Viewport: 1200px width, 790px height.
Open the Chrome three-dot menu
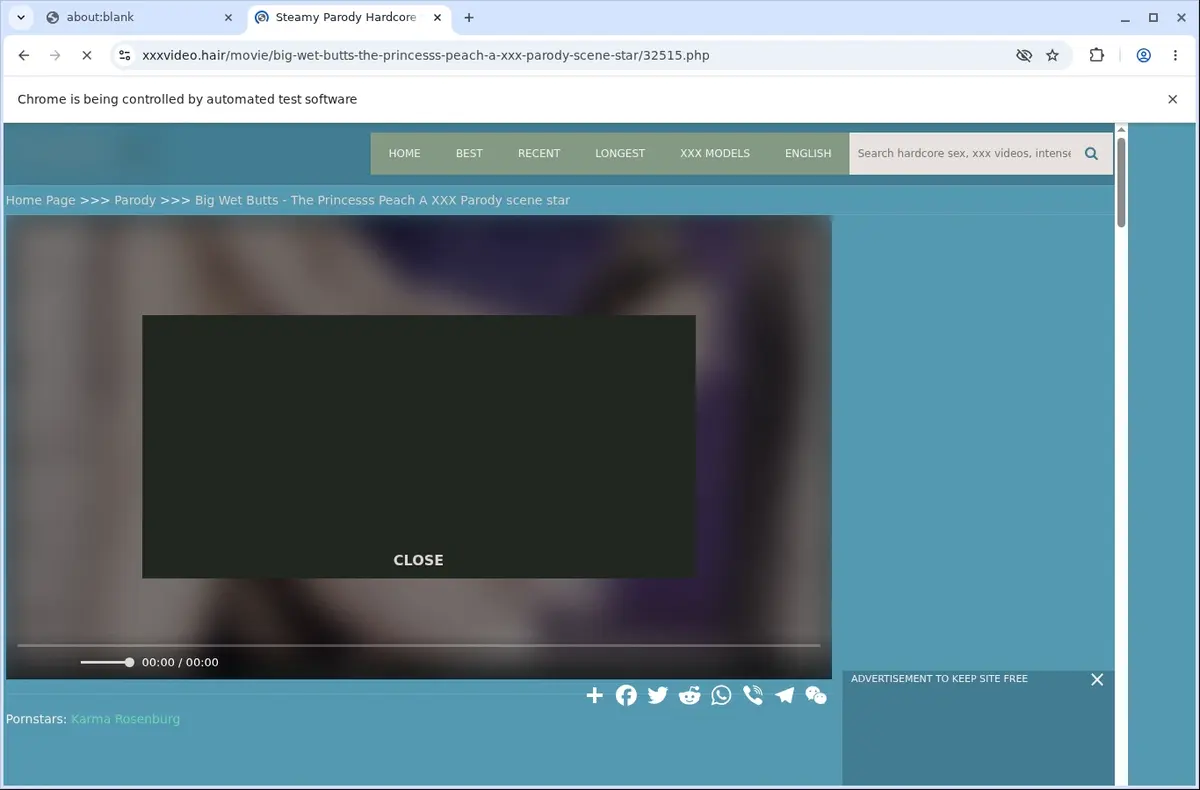pos(1175,55)
